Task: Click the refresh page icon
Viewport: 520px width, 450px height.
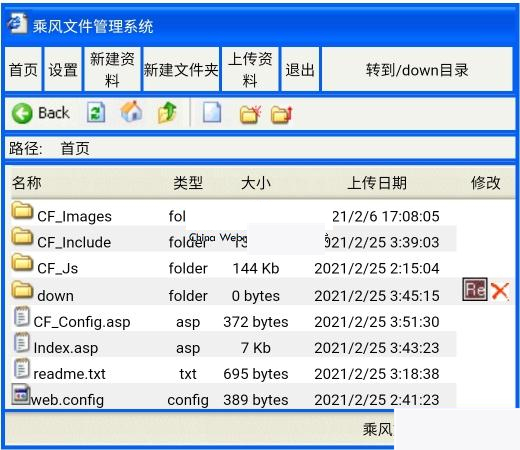Action: (96, 112)
